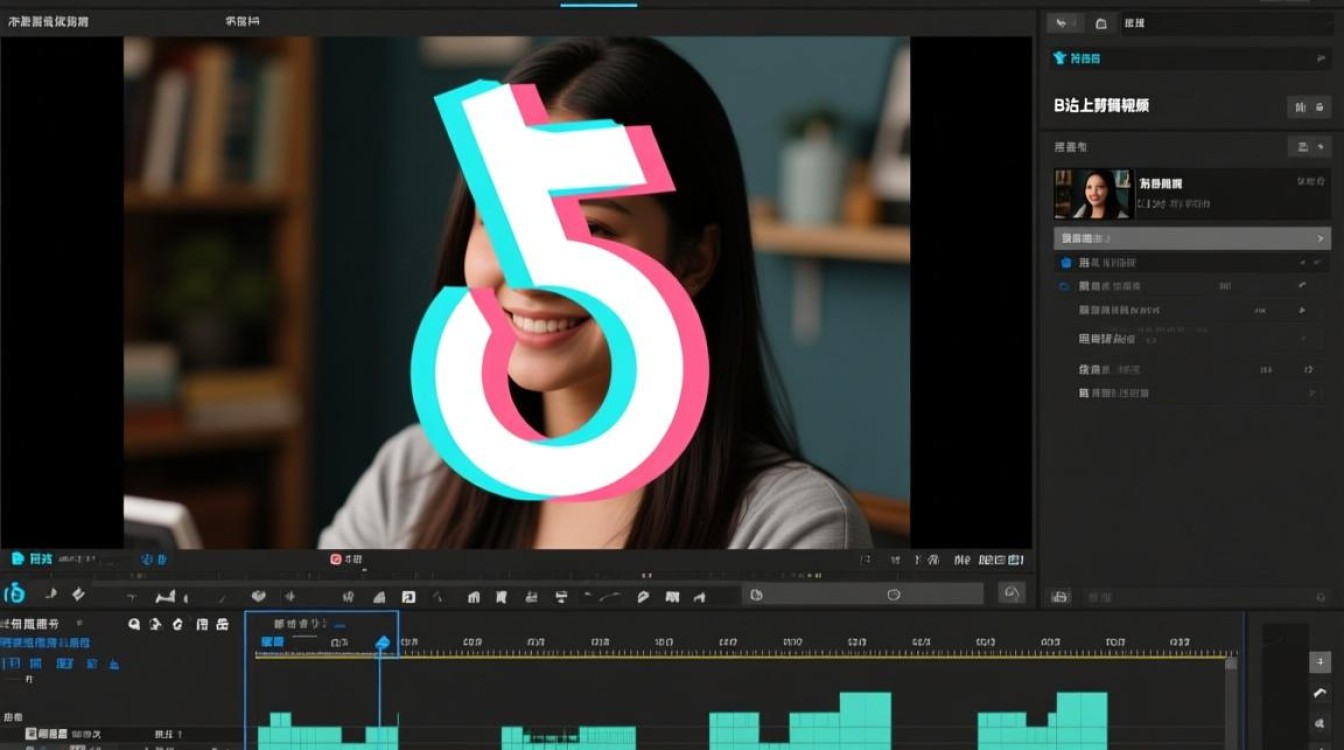Click the video preview showing the smiling woman
The image size is (1344, 750).
click(x=517, y=293)
